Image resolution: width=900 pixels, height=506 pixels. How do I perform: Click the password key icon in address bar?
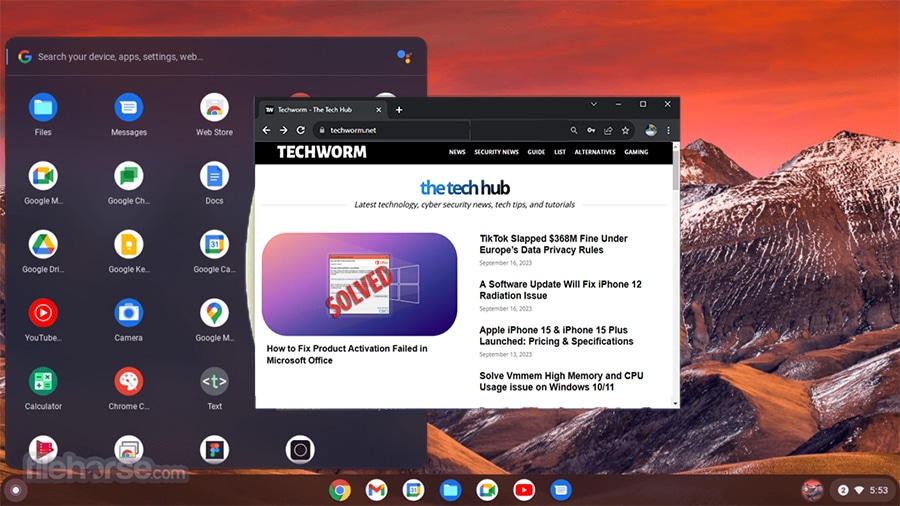point(591,130)
